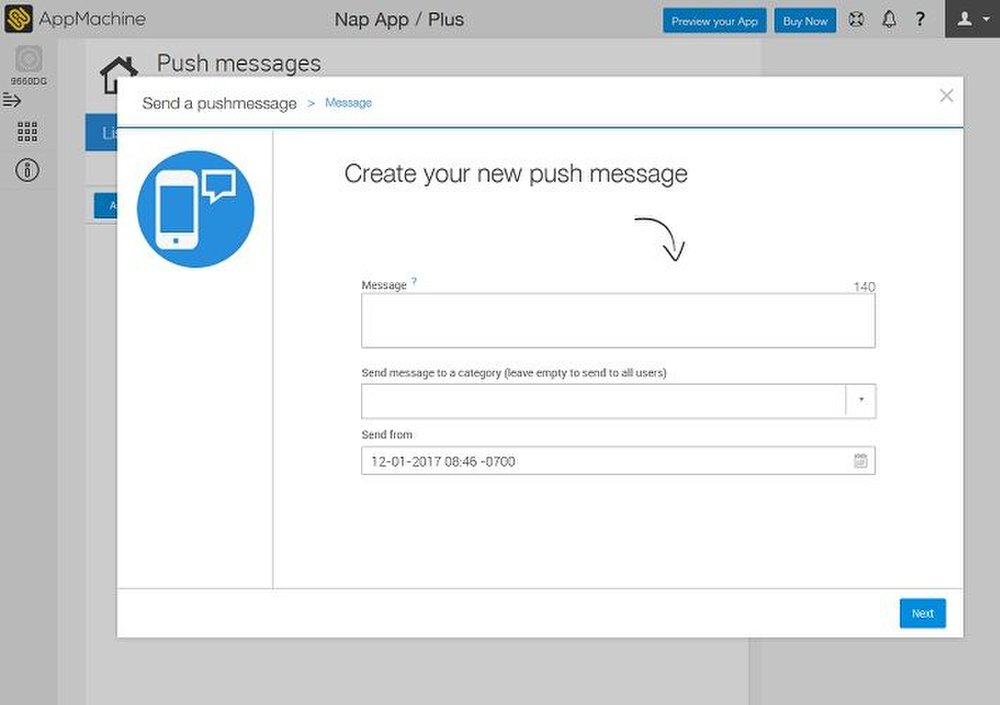The image size is (1000, 705).
Task: Expand the message category dropdown arrow
Action: [860, 401]
